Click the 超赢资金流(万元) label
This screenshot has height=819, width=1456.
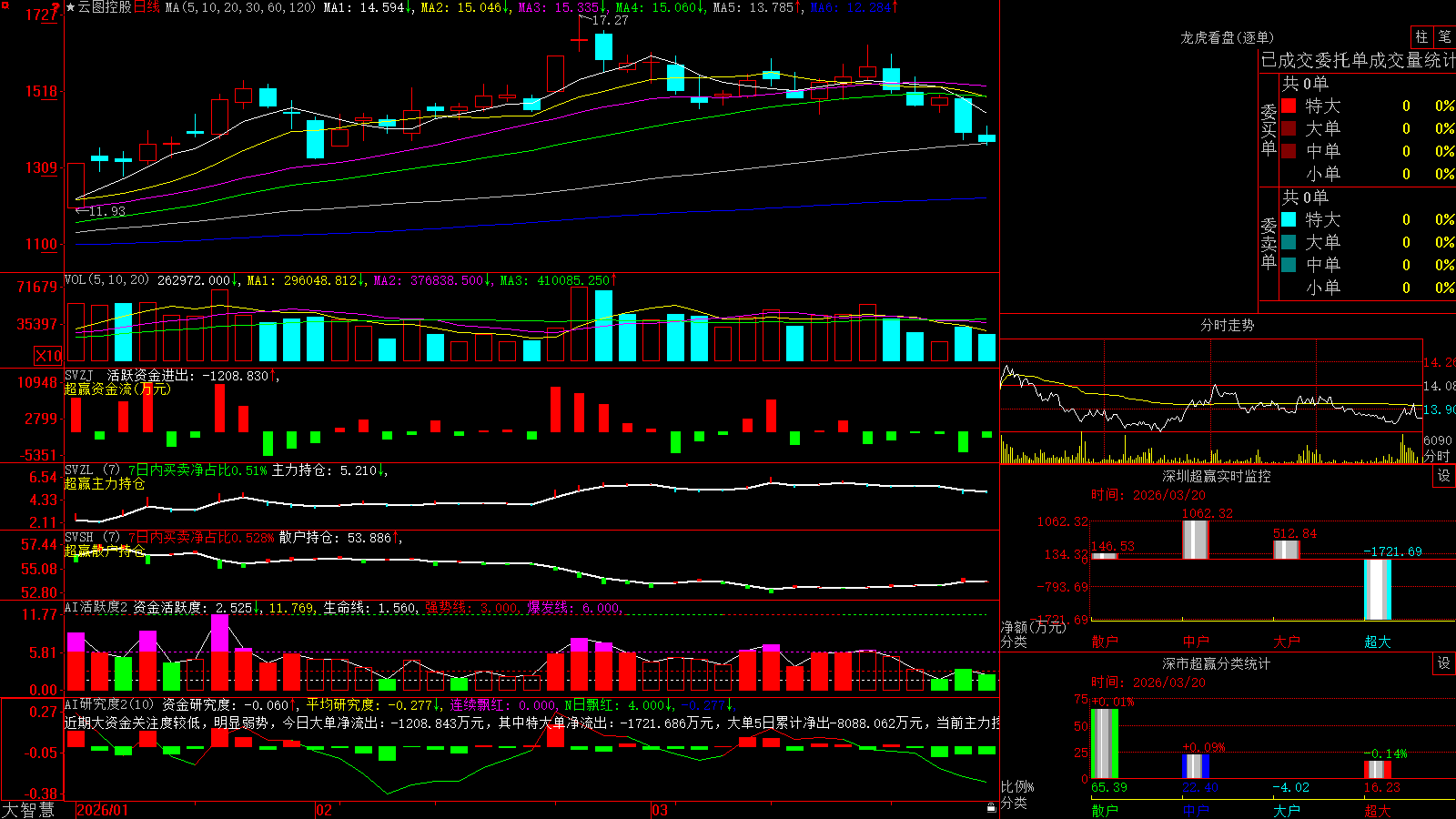[x=117, y=389]
